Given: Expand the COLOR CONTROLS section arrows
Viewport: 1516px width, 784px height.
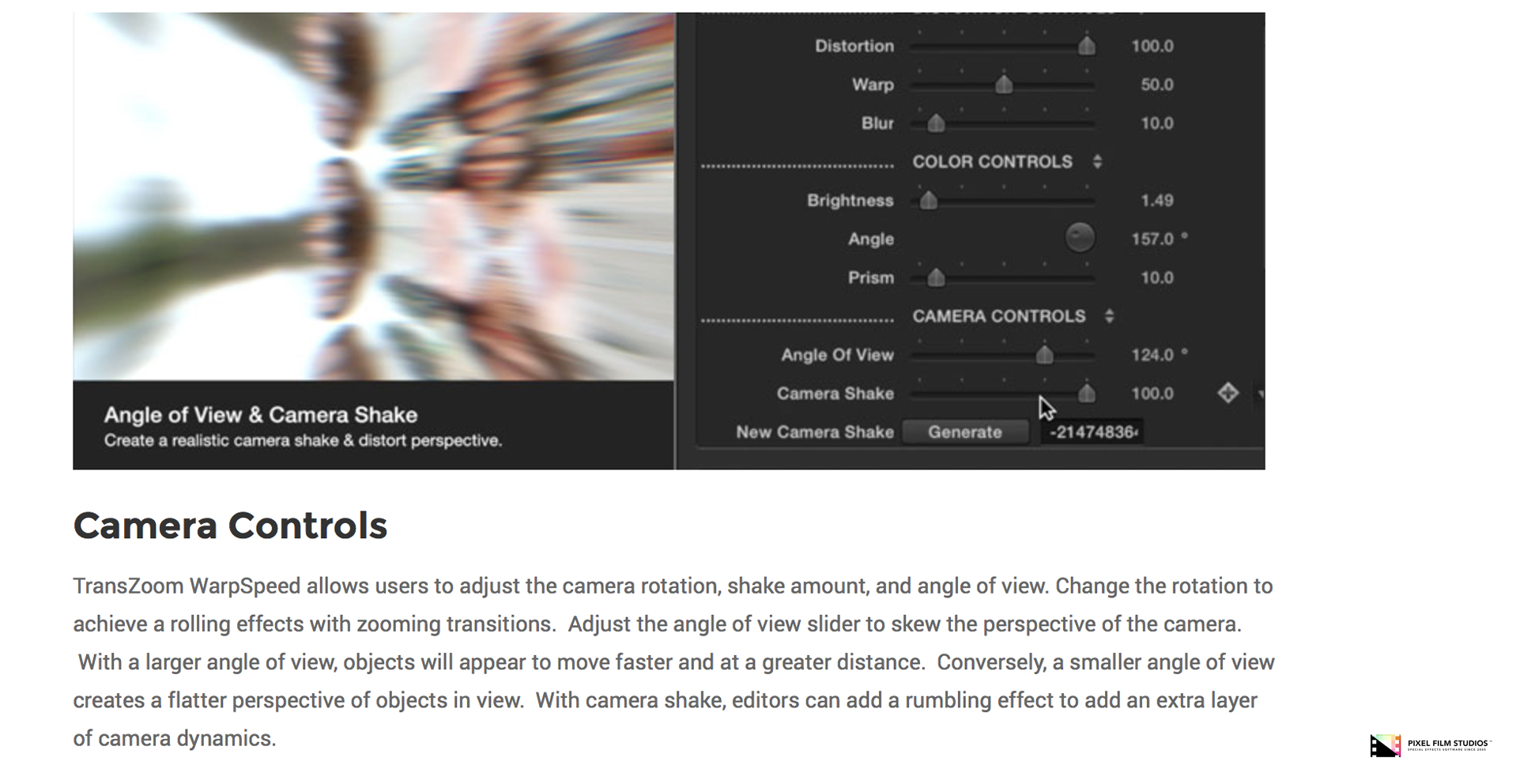Looking at the screenshot, I should [x=1097, y=161].
